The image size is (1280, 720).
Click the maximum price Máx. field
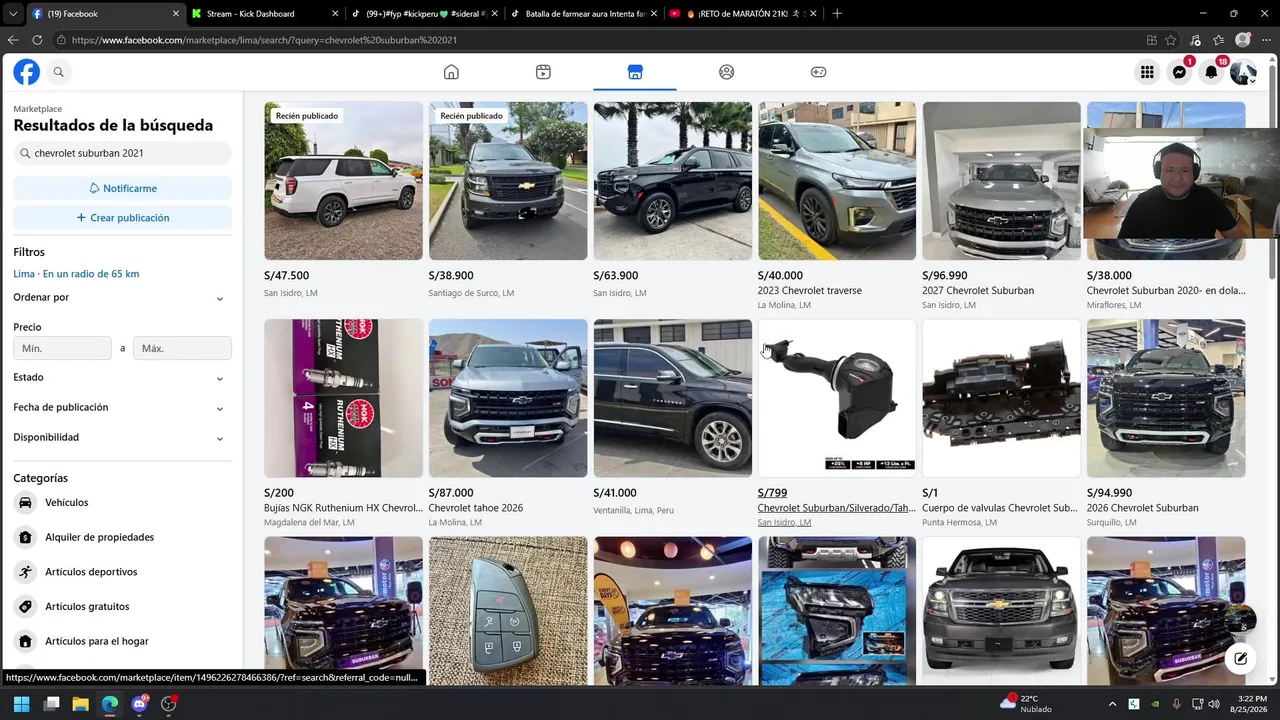click(182, 348)
